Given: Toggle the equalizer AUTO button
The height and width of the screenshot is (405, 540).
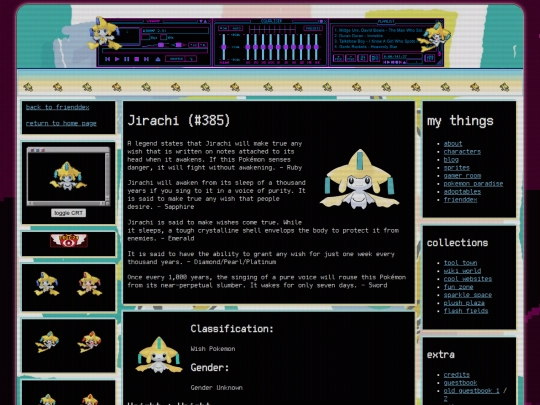Looking at the screenshot, I should pyautogui.click(x=236, y=28).
